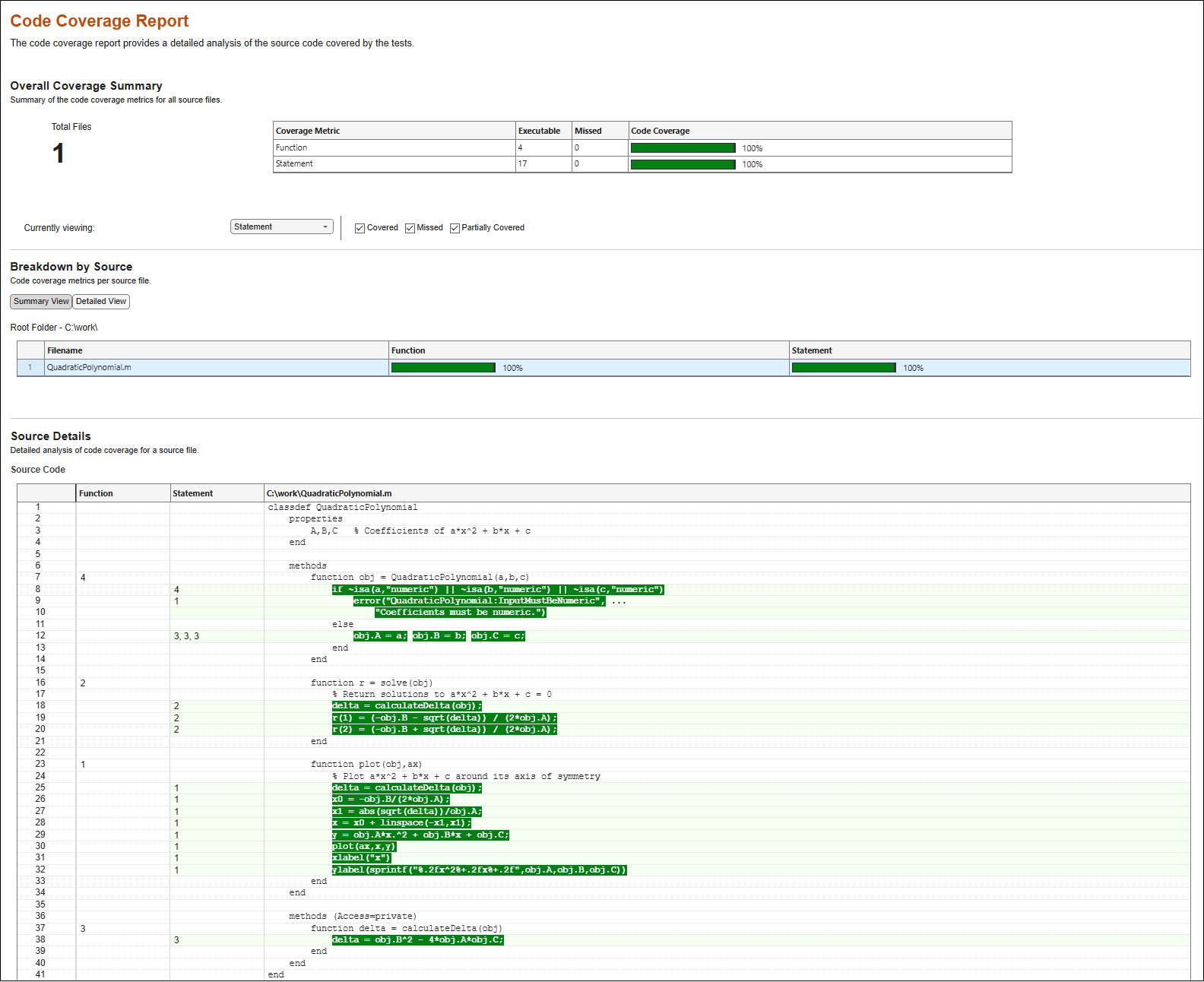Click function plot(obj,ax) declaration line
This screenshot has width=1204, height=982.
click(366, 764)
